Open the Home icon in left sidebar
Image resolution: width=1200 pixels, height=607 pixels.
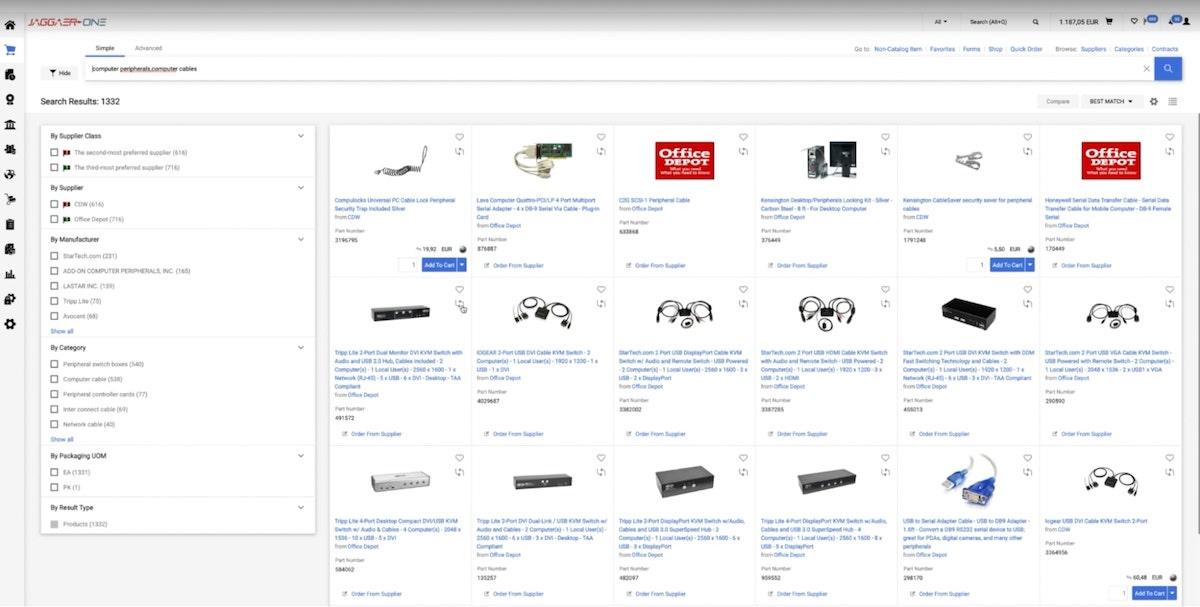pos(10,24)
